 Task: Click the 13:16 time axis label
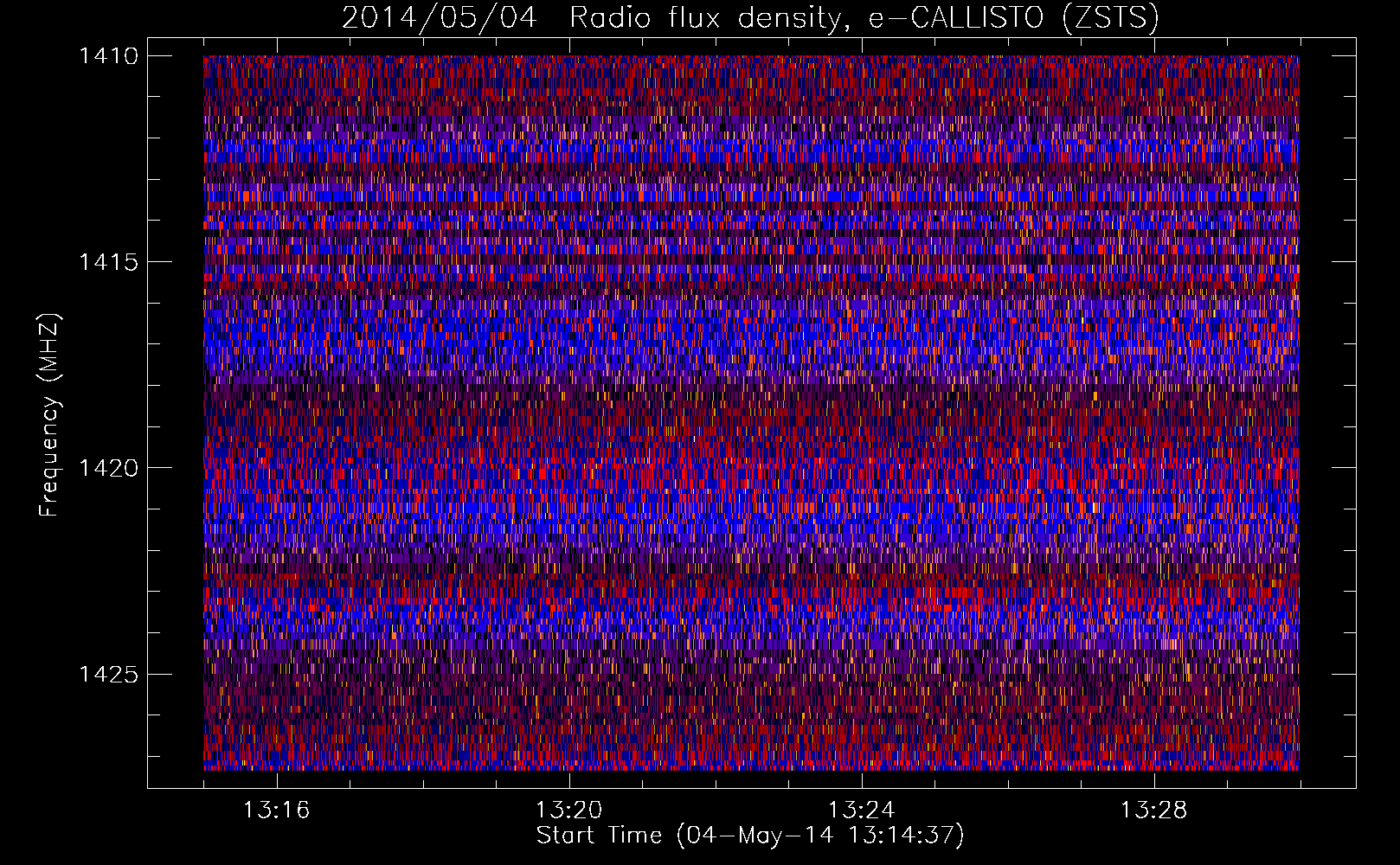point(276,810)
